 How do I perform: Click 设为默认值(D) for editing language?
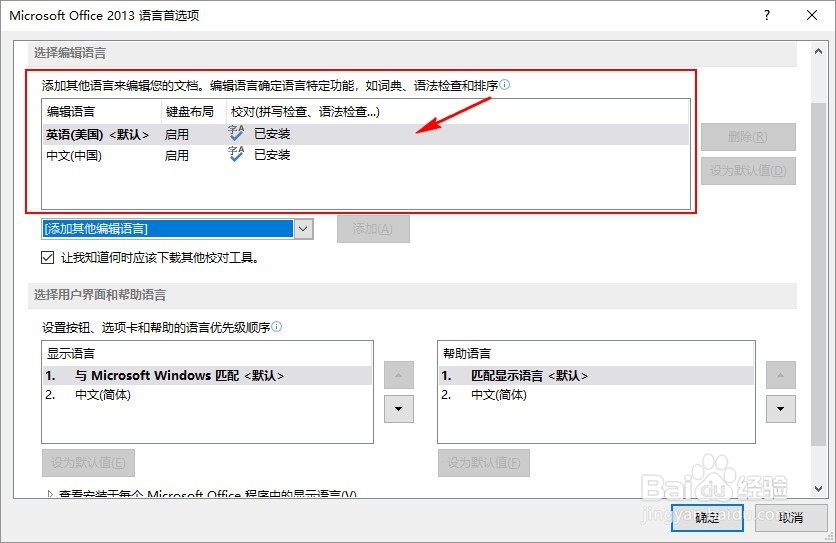[x=748, y=171]
